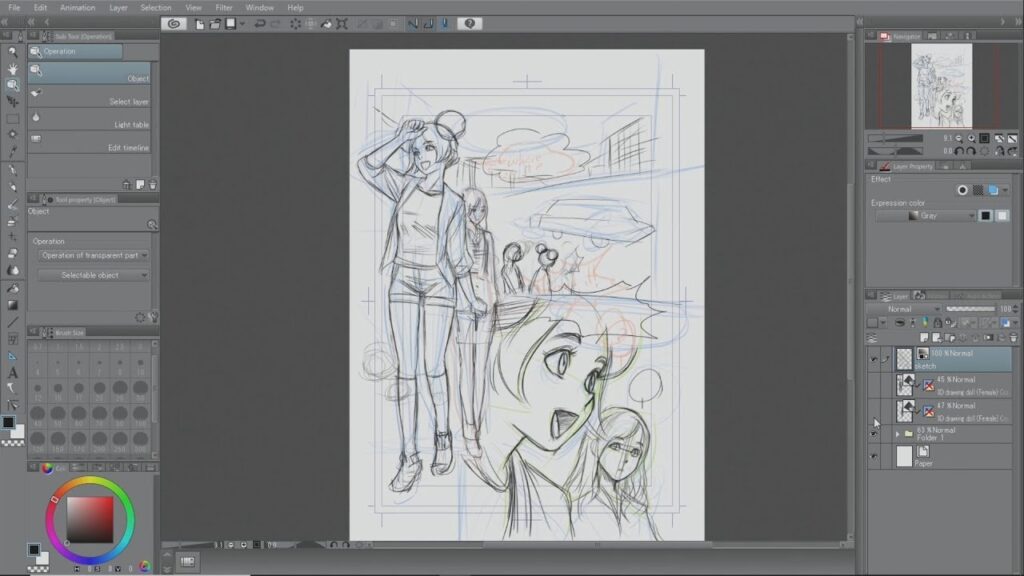Delete layer using the trash icon
This screenshot has height=576, width=1024.
click(x=1011, y=338)
